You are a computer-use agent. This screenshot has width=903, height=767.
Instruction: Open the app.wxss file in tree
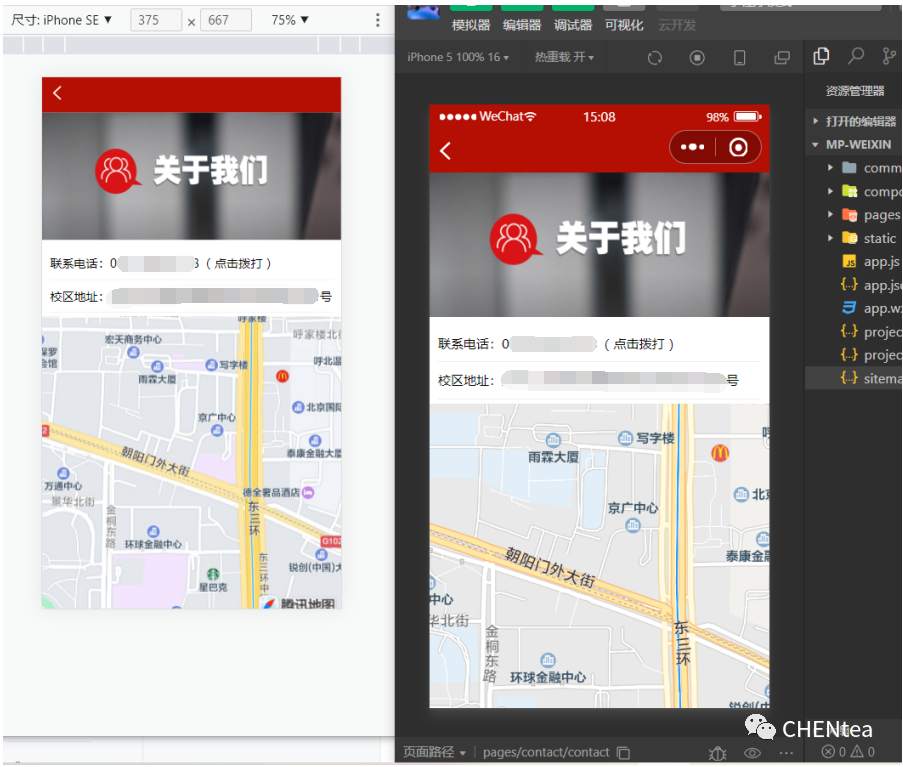coord(871,308)
